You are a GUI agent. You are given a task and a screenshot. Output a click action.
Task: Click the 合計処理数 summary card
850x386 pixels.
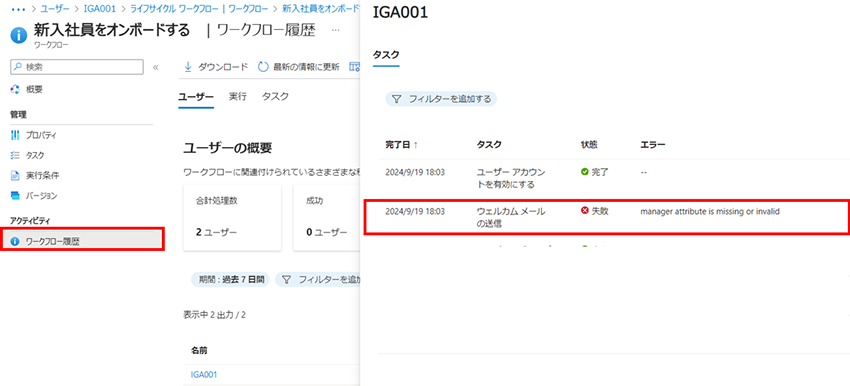(233, 217)
